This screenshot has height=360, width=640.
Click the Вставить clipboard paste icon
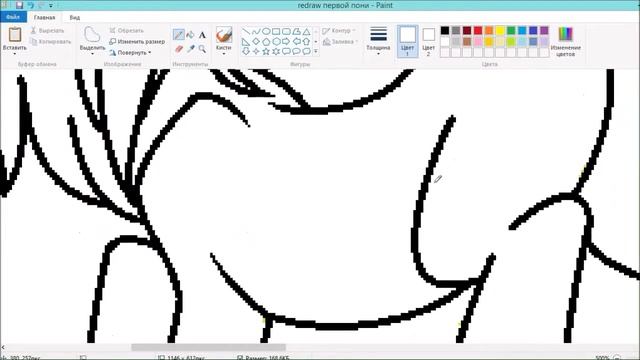tap(15, 35)
